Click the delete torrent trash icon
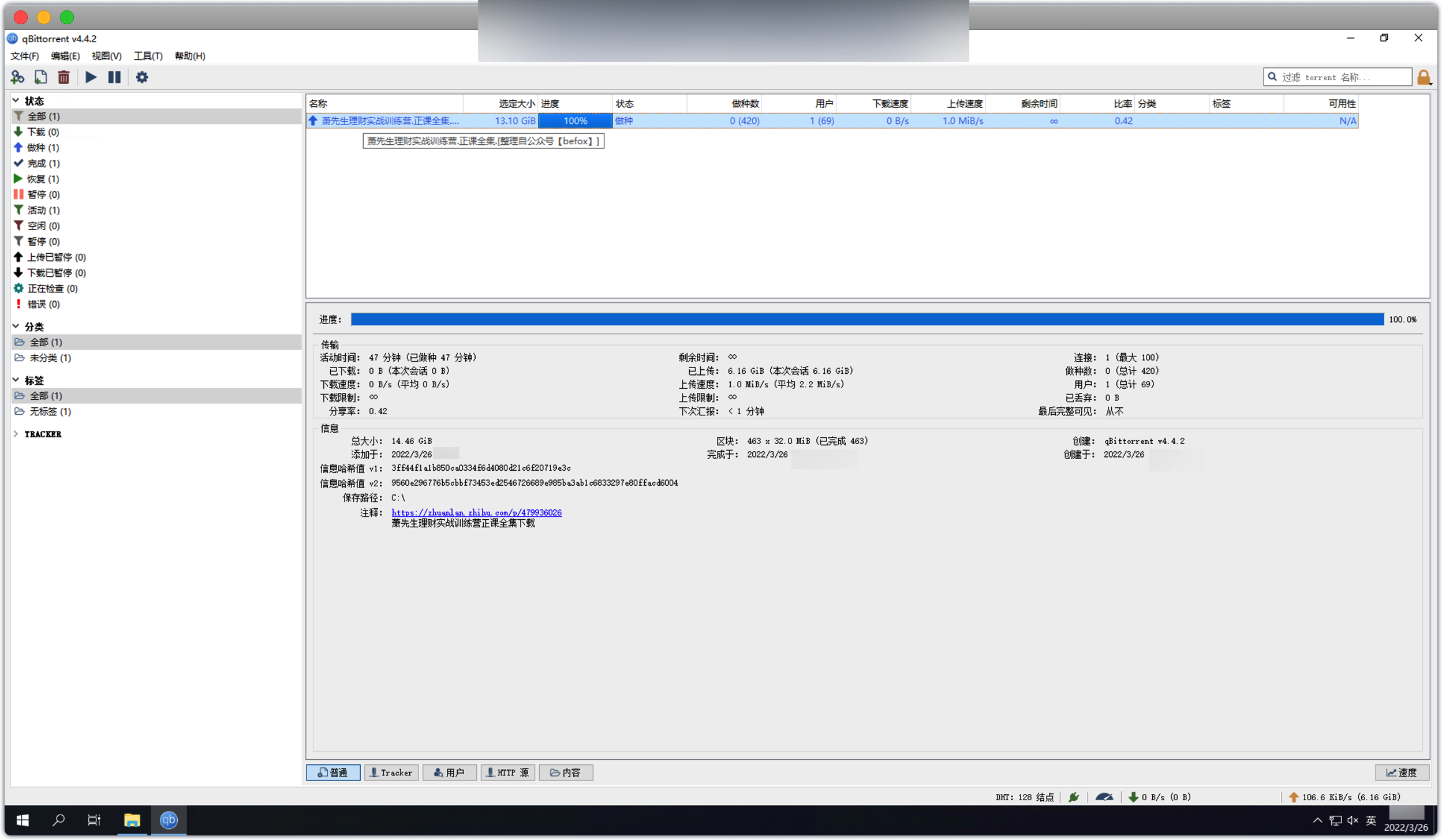The width and height of the screenshot is (1442, 840). point(63,77)
